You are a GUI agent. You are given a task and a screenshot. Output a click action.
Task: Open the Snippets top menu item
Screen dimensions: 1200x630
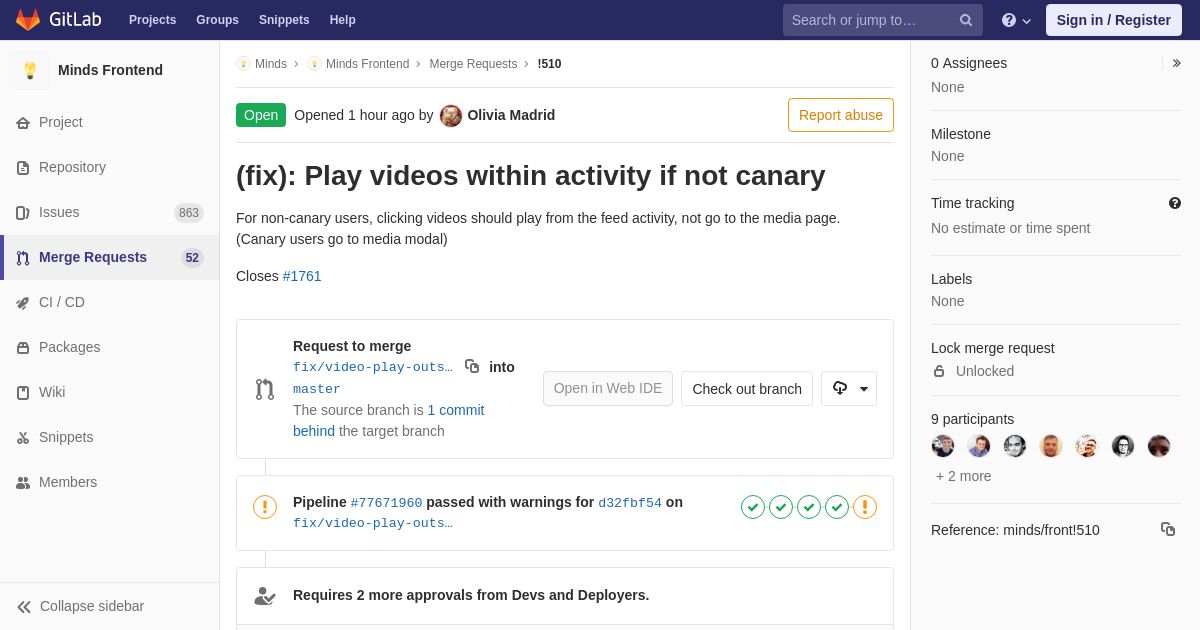284,20
